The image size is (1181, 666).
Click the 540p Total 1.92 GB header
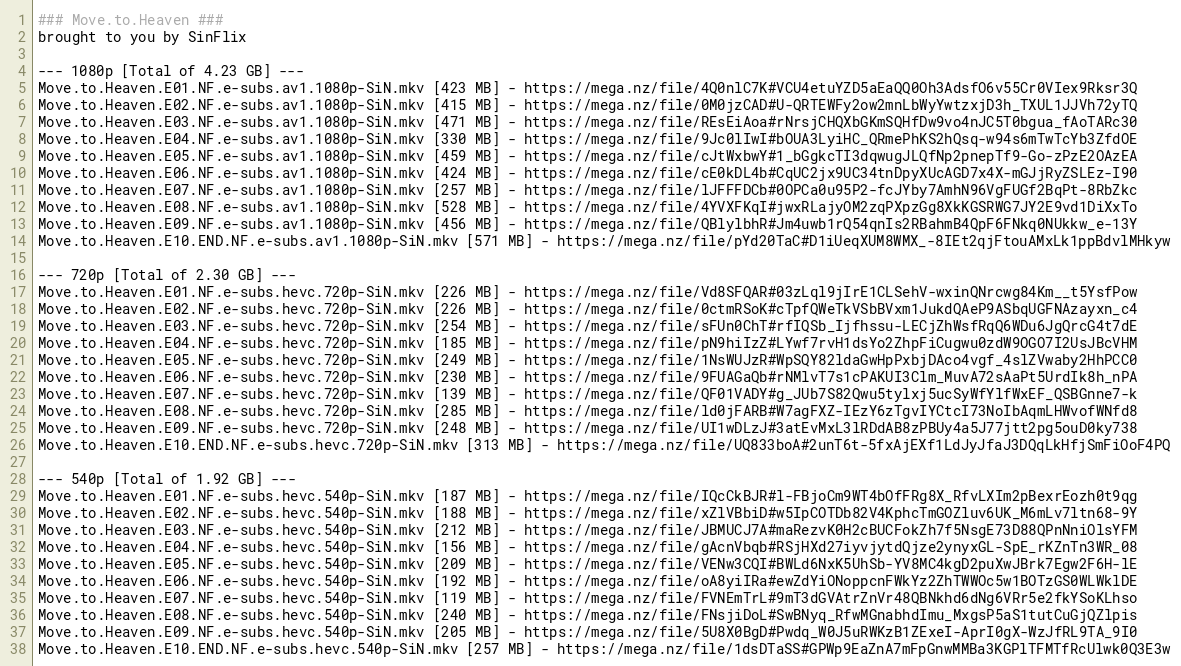(167, 479)
